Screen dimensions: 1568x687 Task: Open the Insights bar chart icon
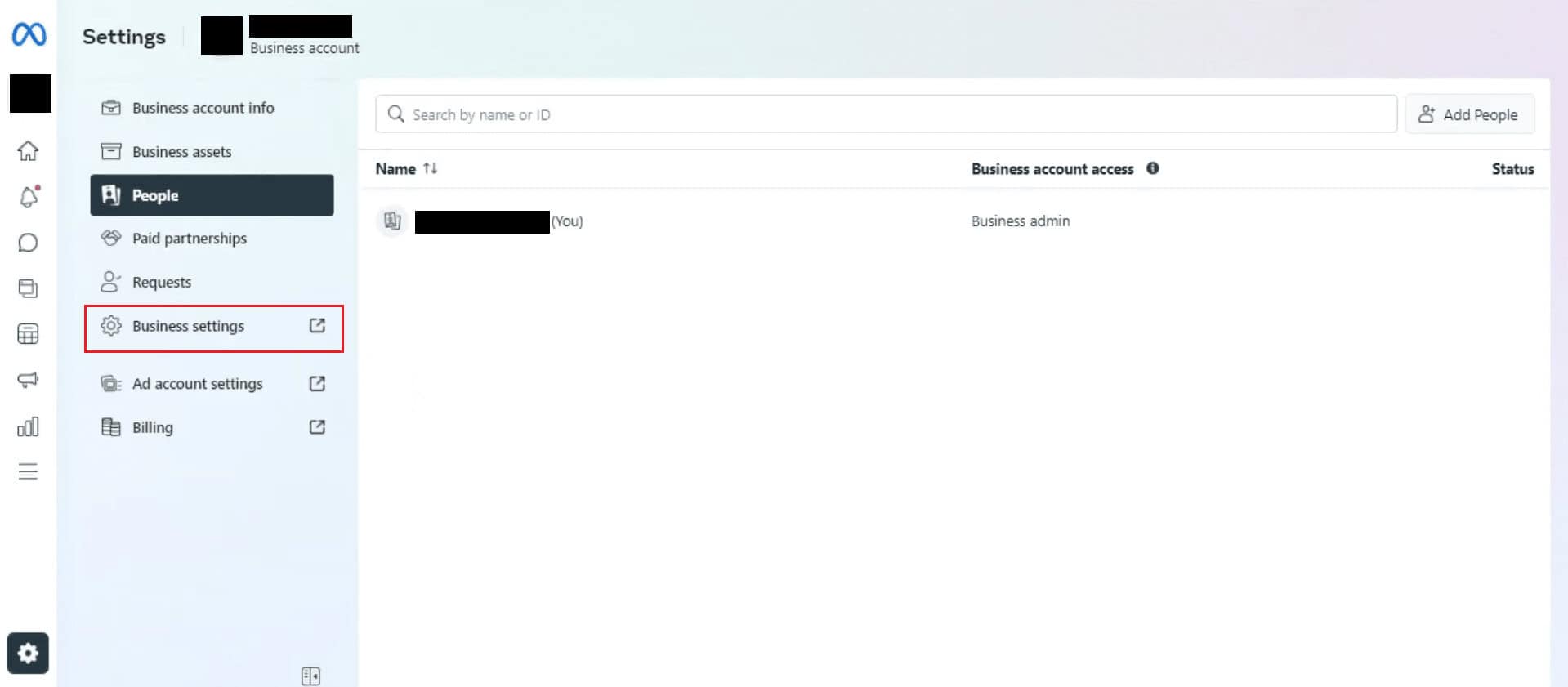[x=28, y=426]
